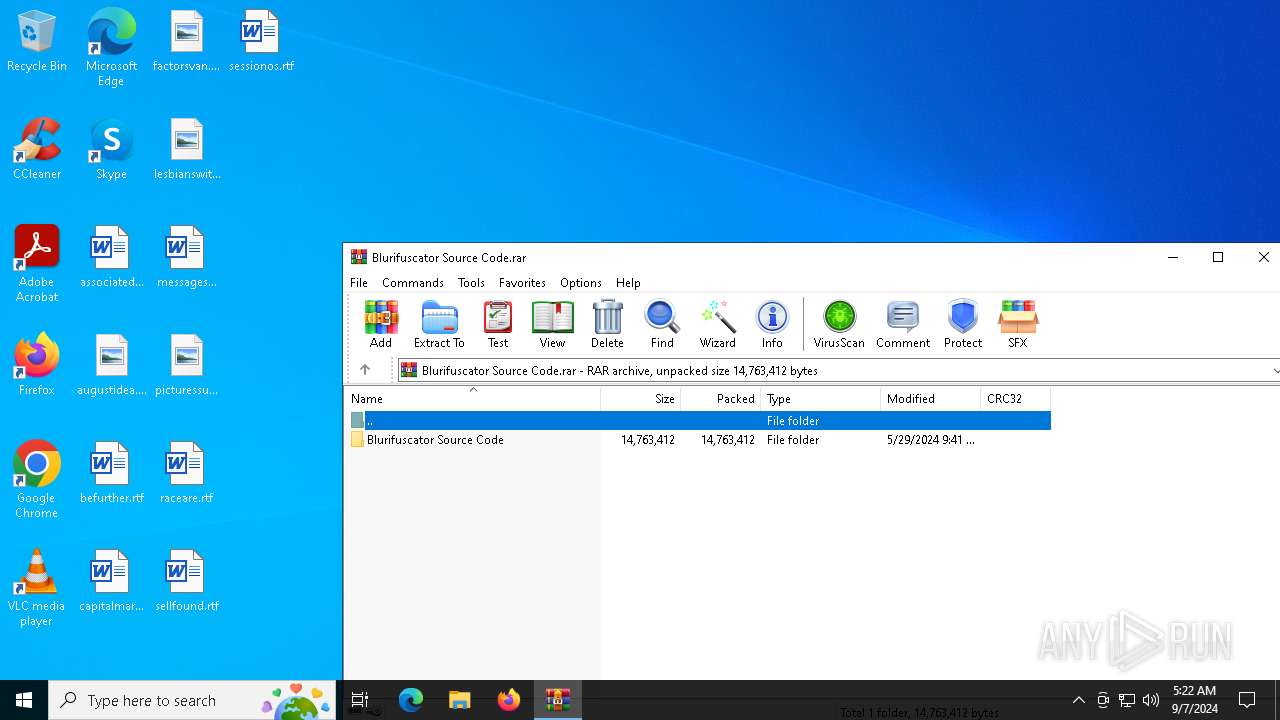Image resolution: width=1280 pixels, height=720 pixels.
Task: Select Firefox desktop shortcut
Action: point(37,366)
